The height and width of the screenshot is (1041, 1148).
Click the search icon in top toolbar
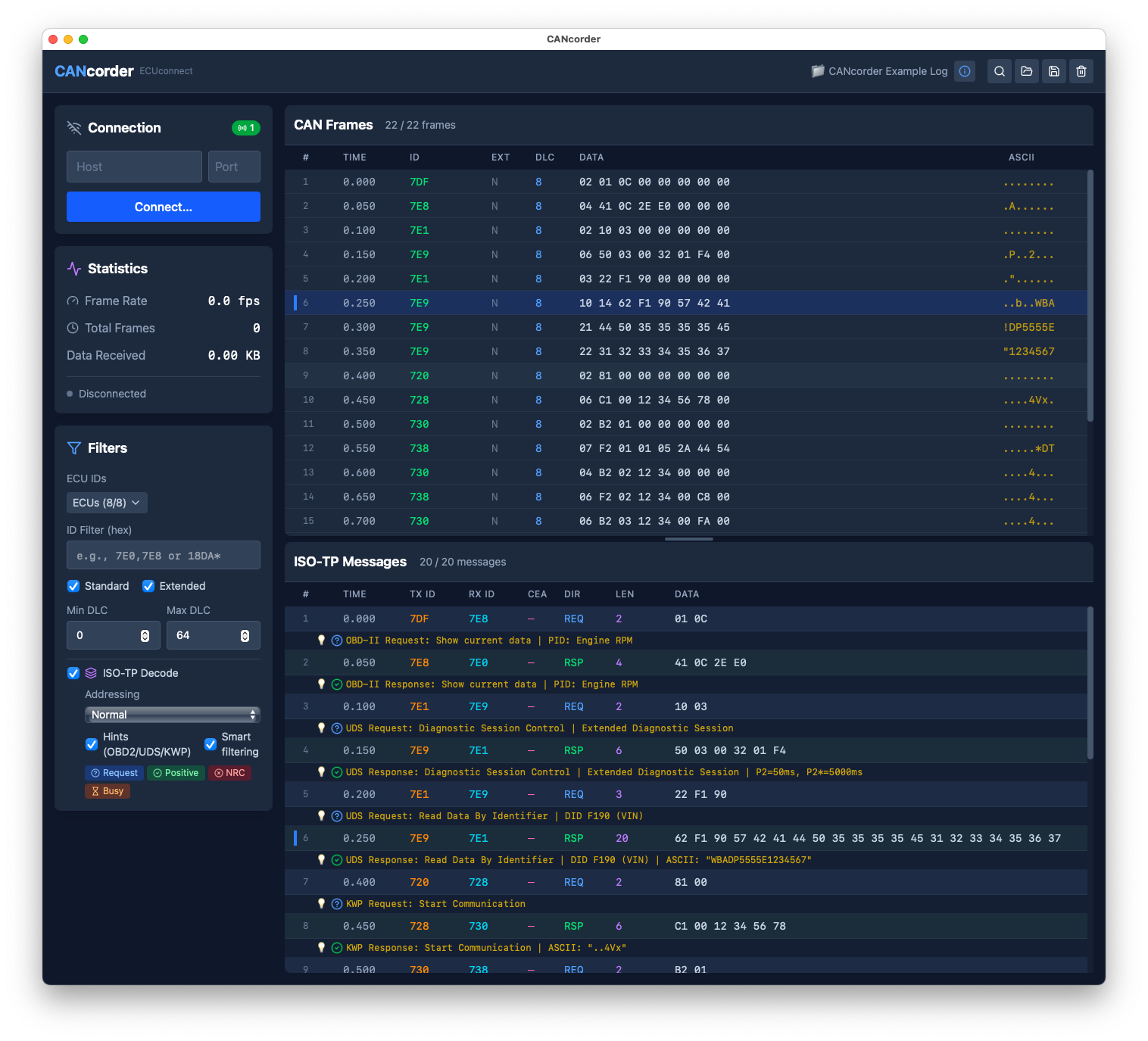(1000, 71)
